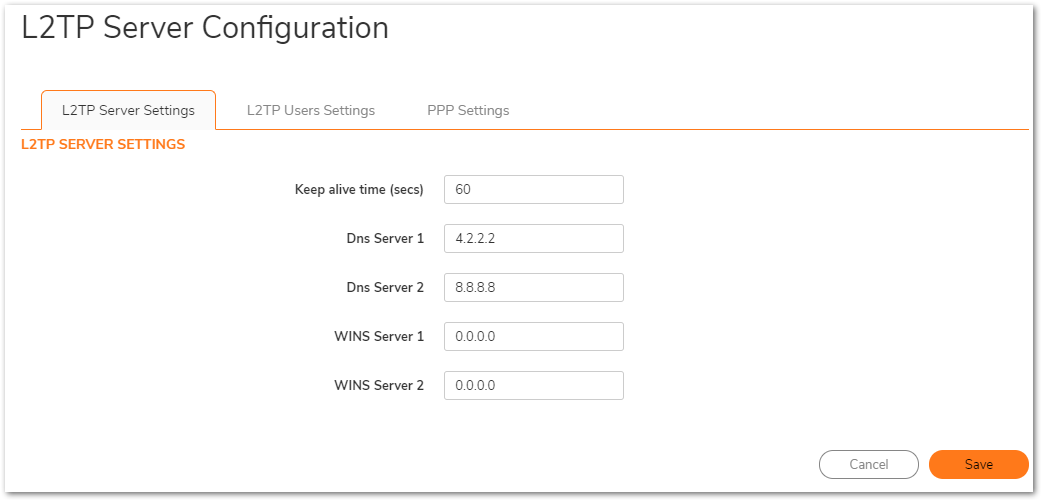Select the WINS Server 1 input box

tap(533, 337)
